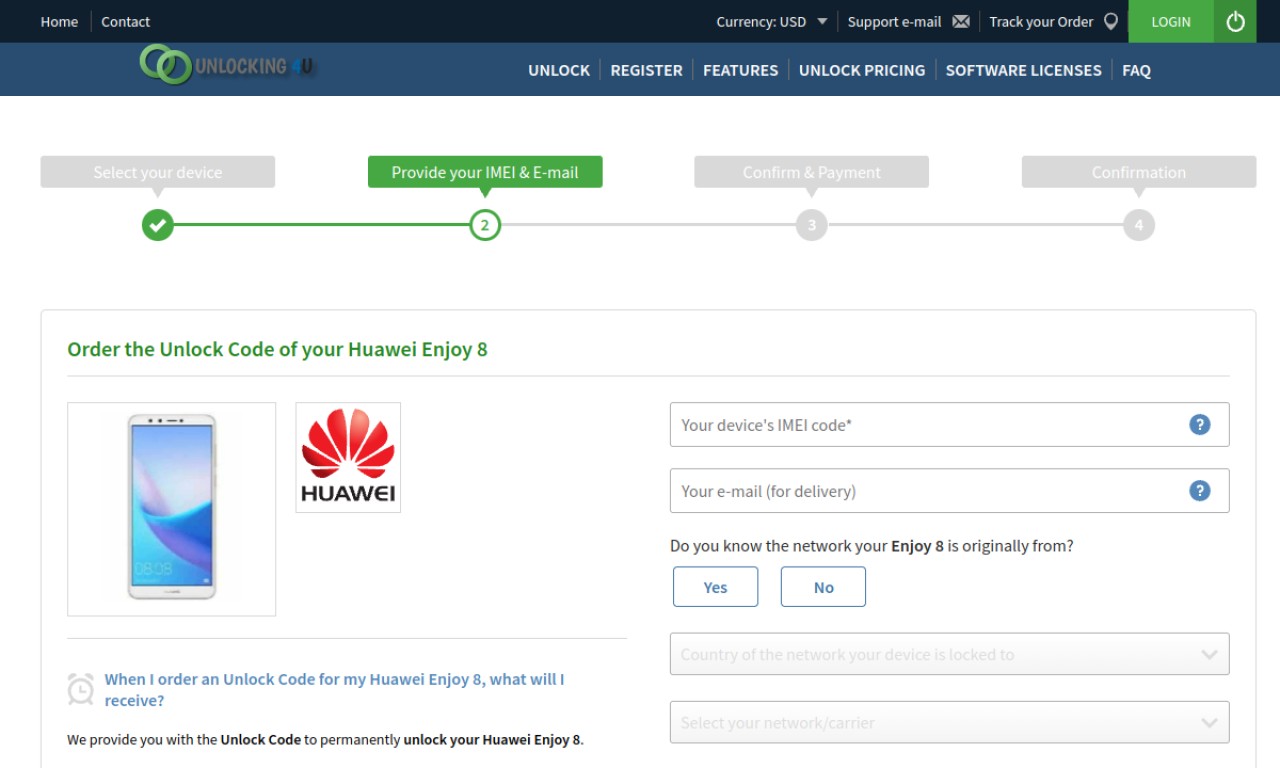Screen dimensions: 1280x768
Task: Open the Currency: USD dropdown
Action: (772, 21)
